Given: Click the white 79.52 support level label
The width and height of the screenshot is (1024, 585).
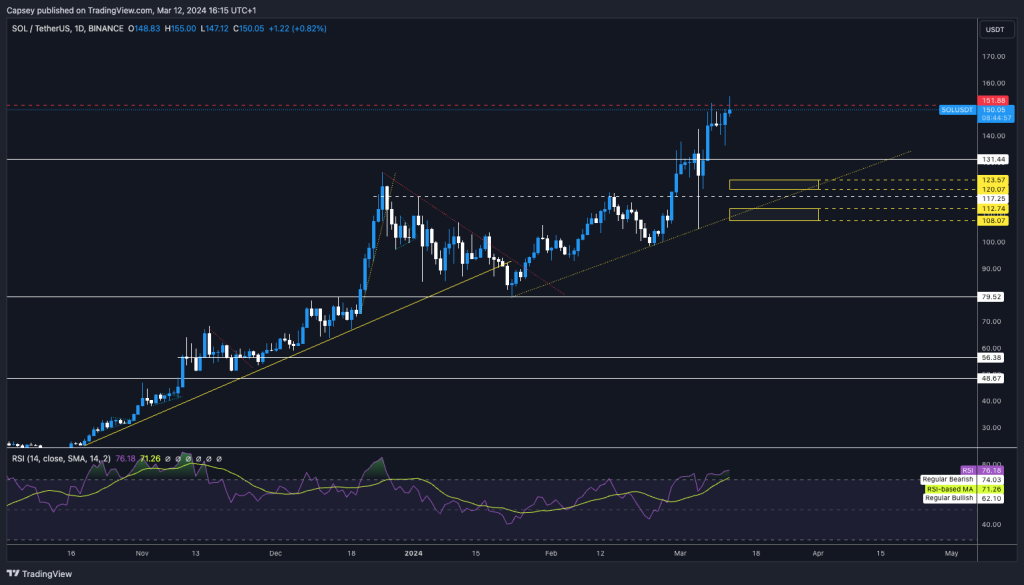Looking at the screenshot, I should 994,296.
